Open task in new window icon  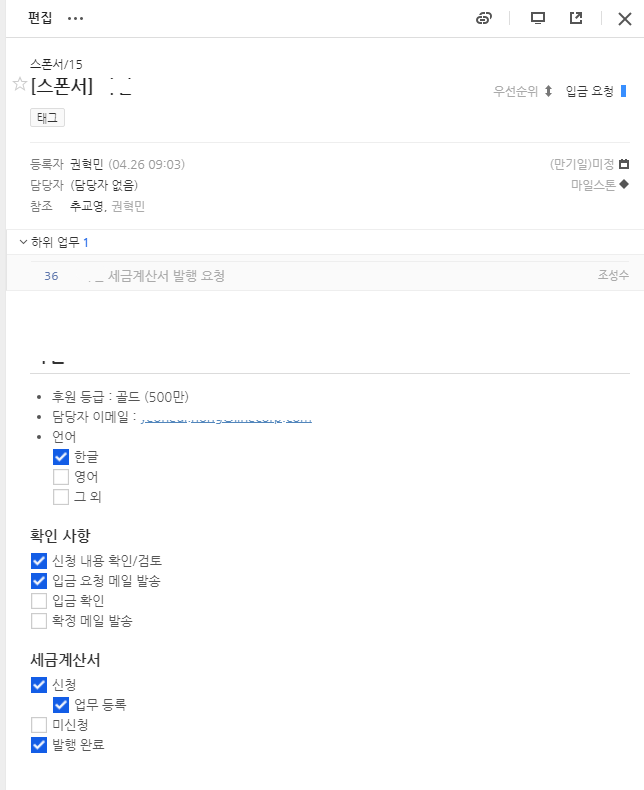coord(576,18)
